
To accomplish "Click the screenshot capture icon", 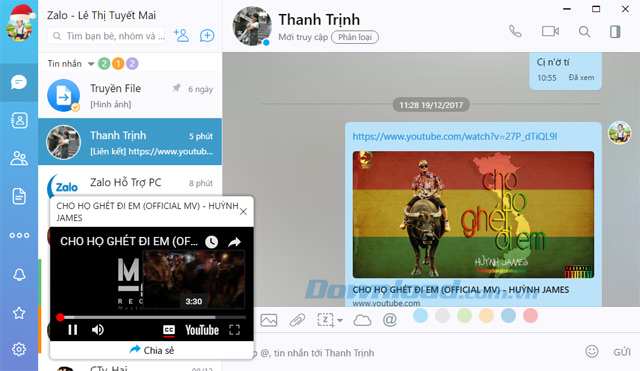I will click(x=326, y=320).
